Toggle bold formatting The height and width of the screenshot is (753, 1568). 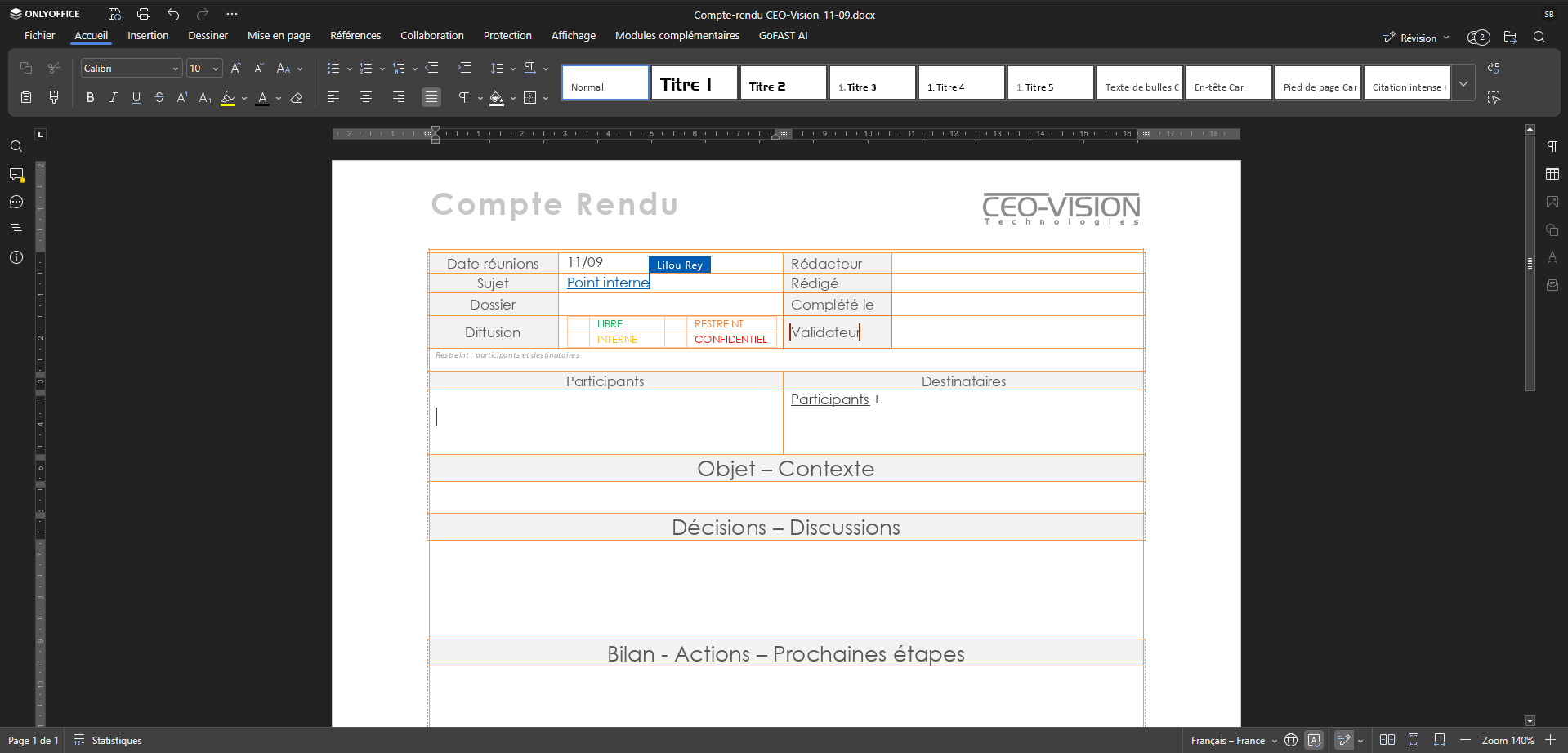pyautogui.click(x=90, y=98)
